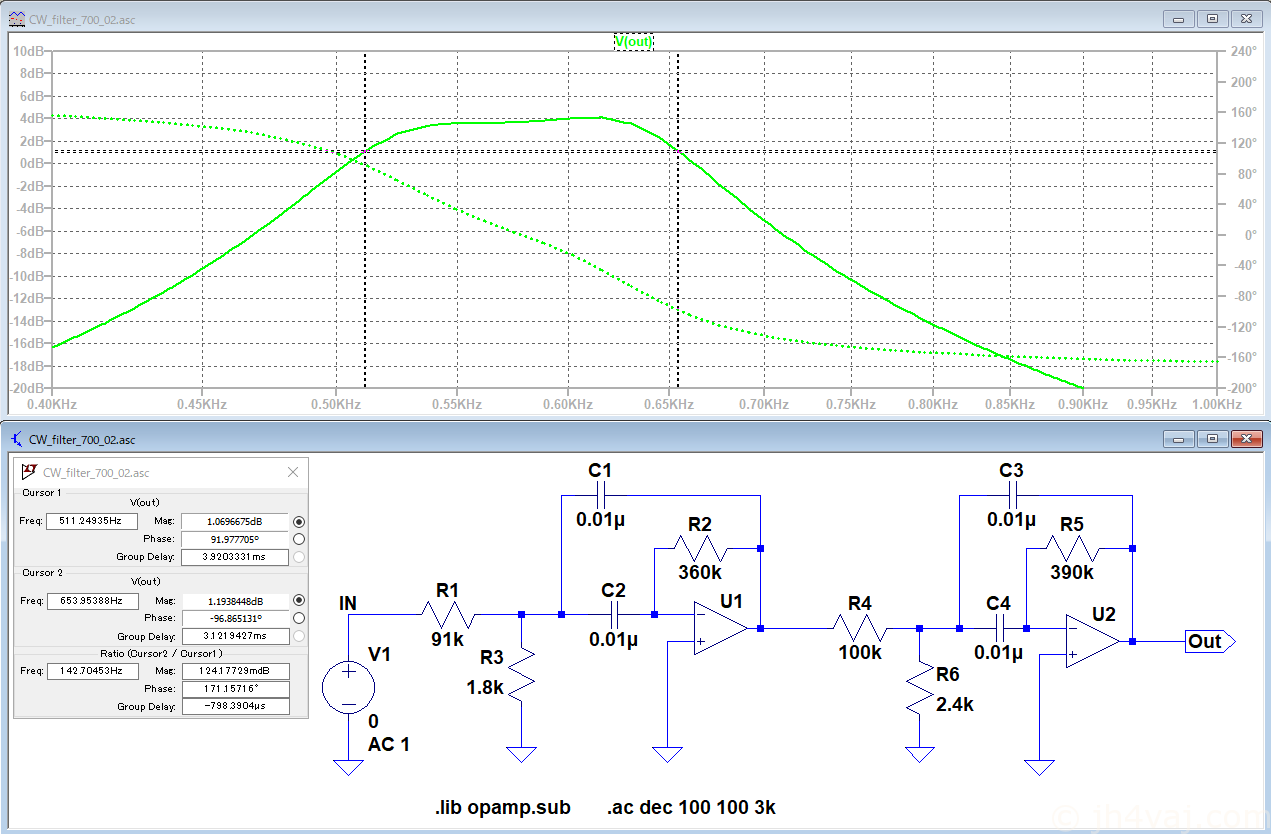The width and height of the screenshot is (1271, 834).
Task: Click R5's value text 390k
Action: (1071, 573)
